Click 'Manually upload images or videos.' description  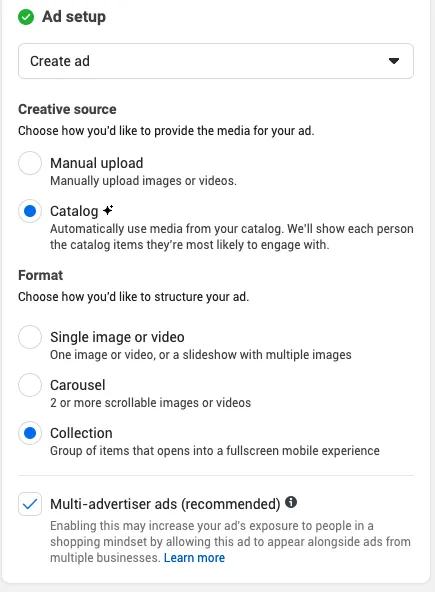tap(143, 181)
